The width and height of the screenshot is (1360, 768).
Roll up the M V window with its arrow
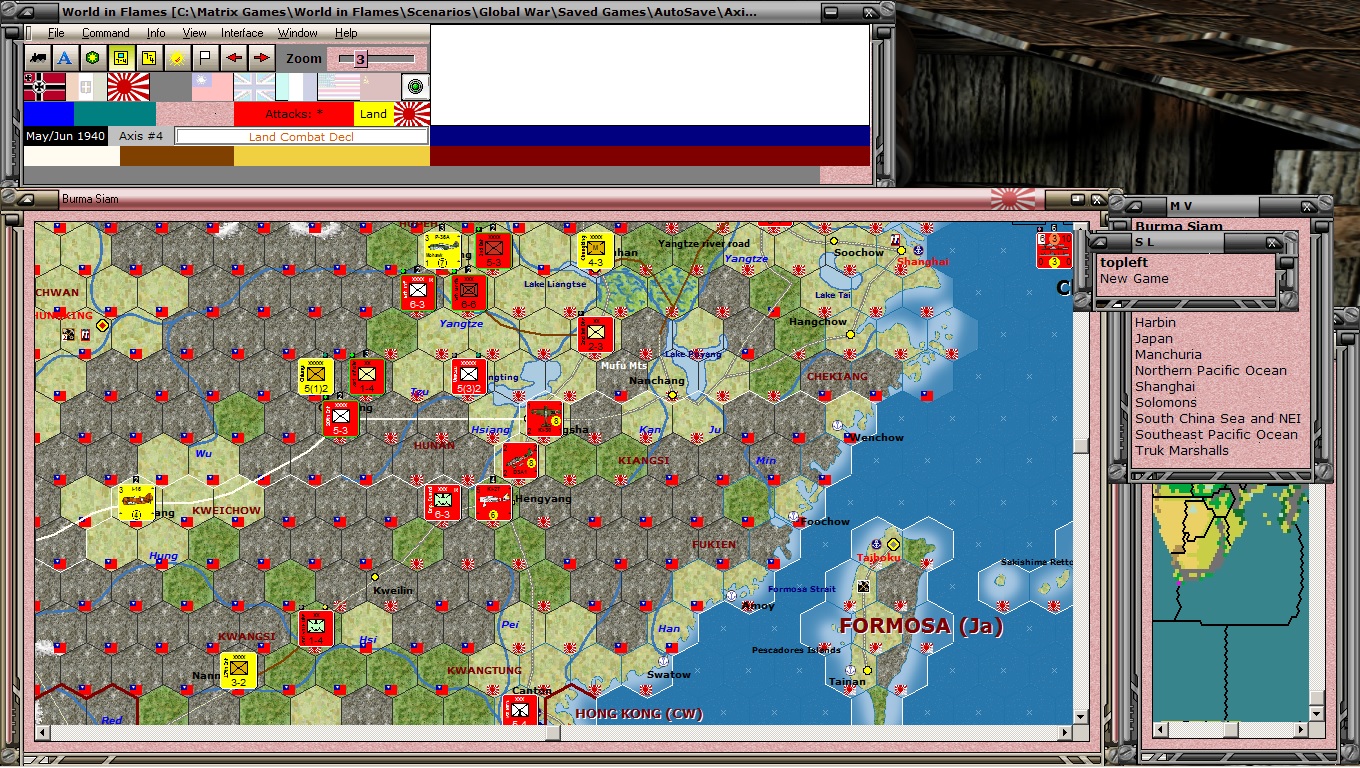tap(1131, 205)
